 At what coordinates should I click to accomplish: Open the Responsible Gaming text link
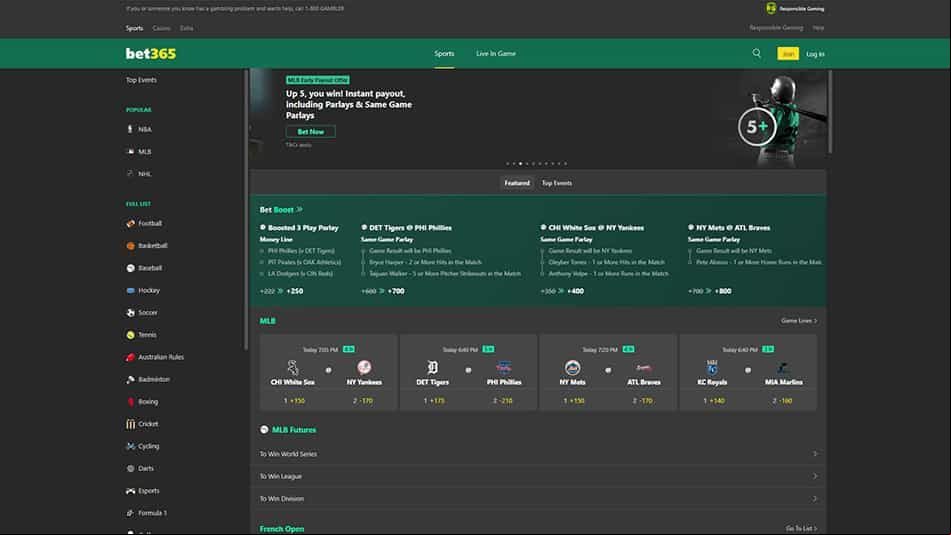(776, 28)
